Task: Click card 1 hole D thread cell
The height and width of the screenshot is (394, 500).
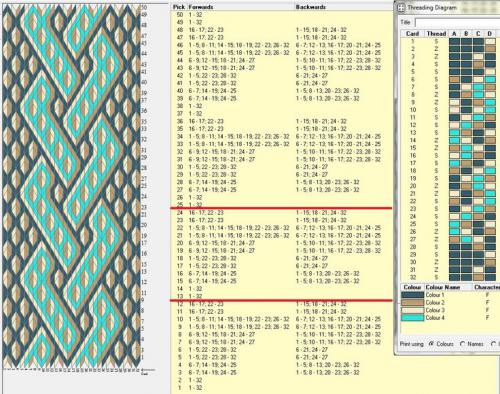Action: point(490,42)
